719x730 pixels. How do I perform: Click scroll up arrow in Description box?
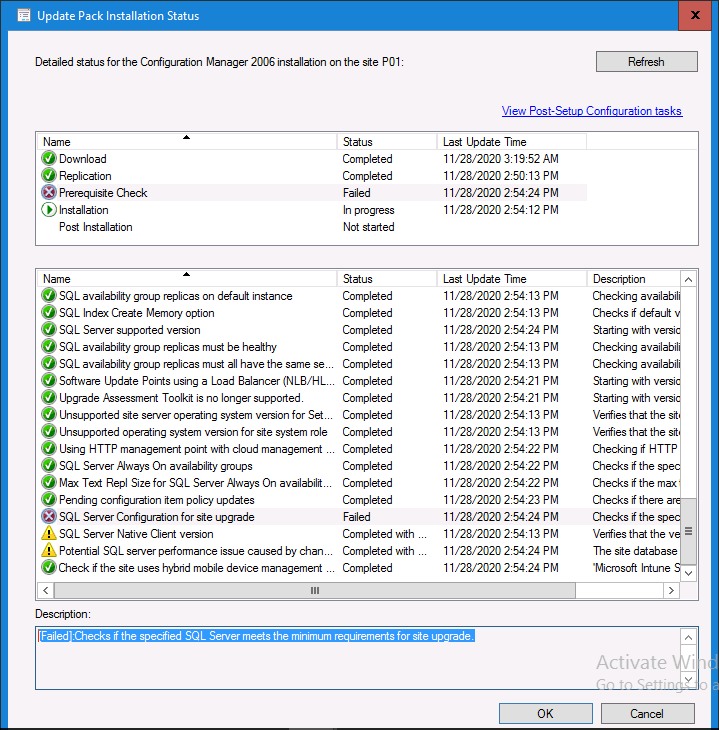click(x=688, y=637)
